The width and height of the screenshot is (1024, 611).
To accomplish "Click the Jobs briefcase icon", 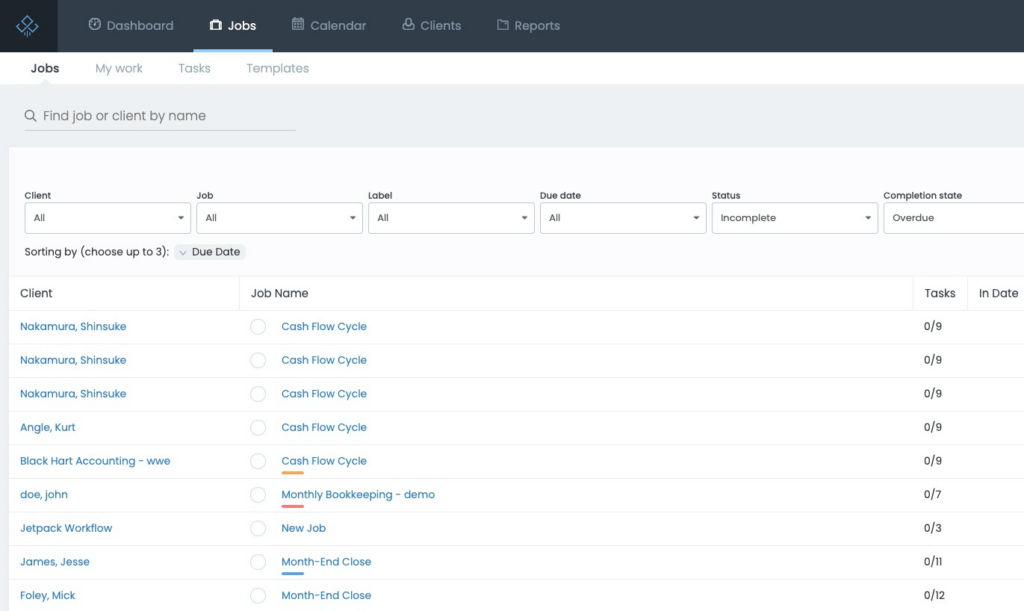I will [215, 25].
